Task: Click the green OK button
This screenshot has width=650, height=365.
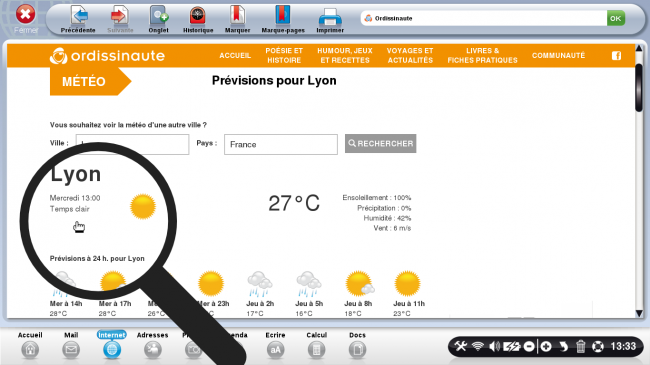Action: [616, 18]
